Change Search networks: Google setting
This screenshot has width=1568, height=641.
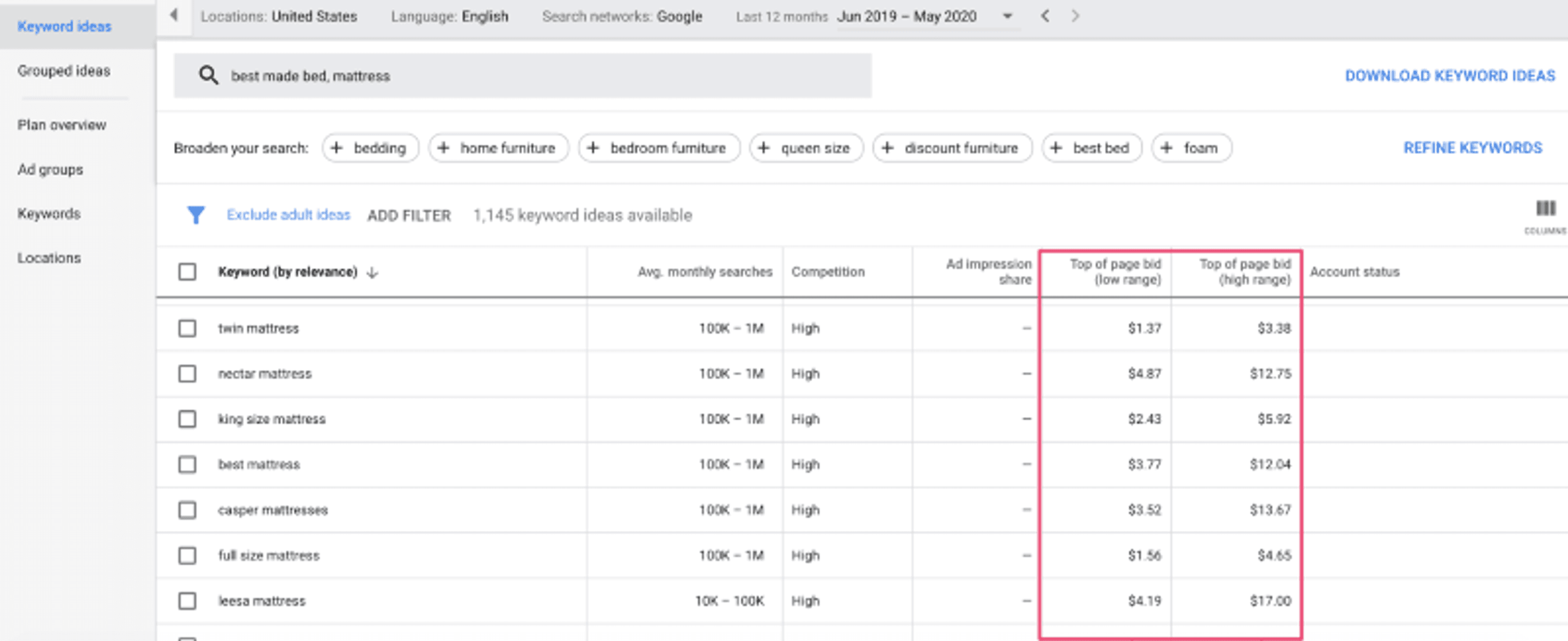[622, 17]
